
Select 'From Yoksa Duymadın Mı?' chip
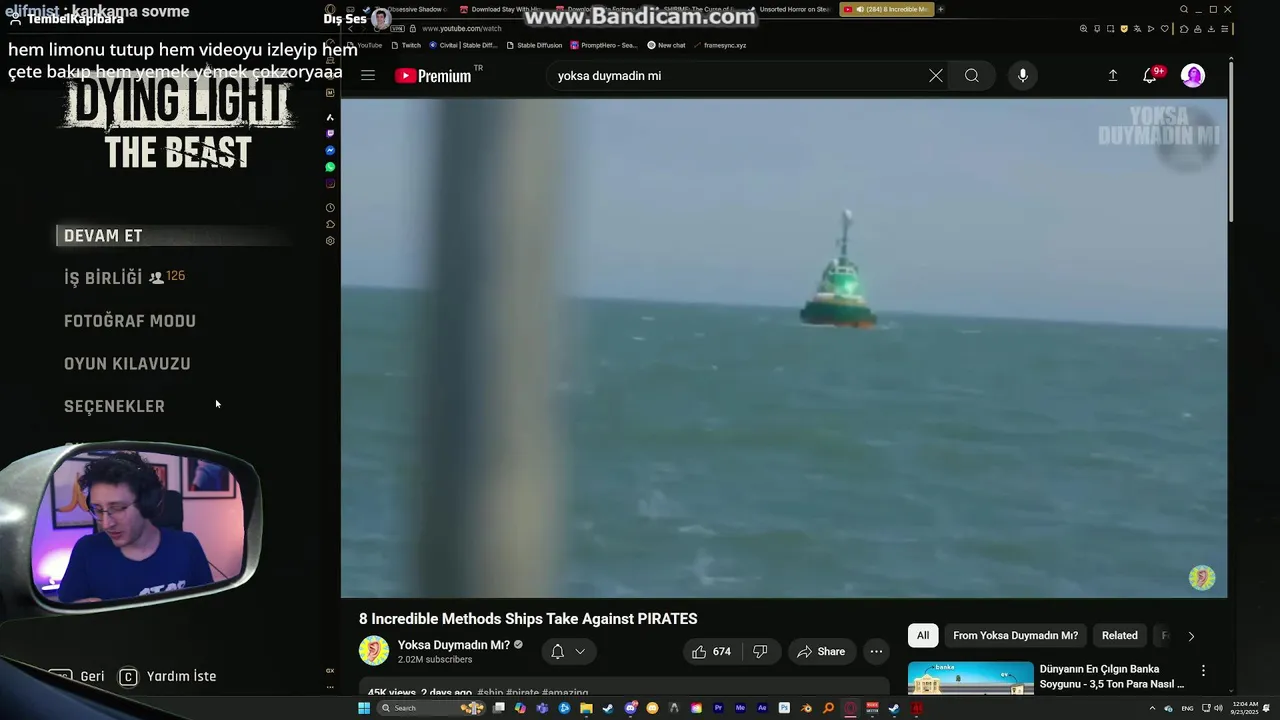click(1015, 635)
